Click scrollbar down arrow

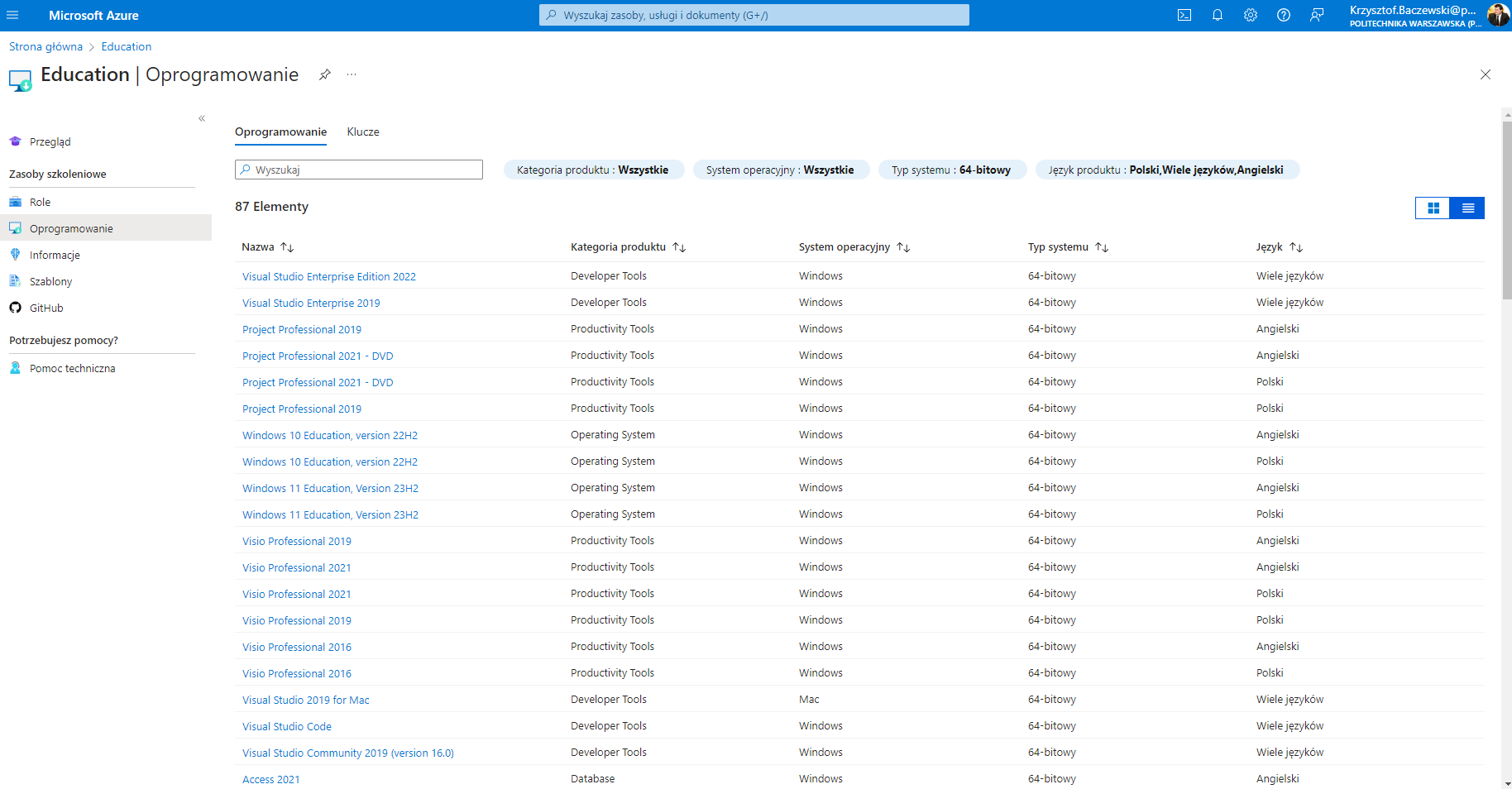pyautogui.click(x=1507, y=783)
